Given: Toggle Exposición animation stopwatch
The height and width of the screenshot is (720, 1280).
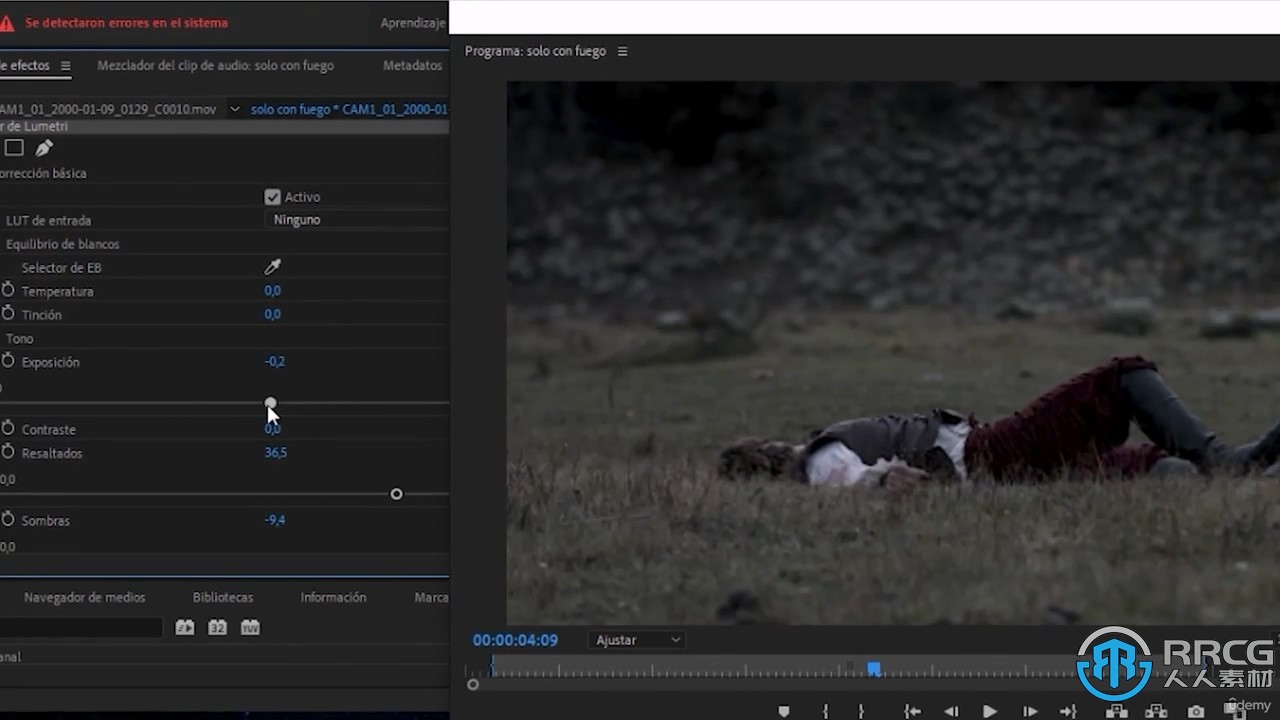Looking at the screenshot, I should [8, 361].
